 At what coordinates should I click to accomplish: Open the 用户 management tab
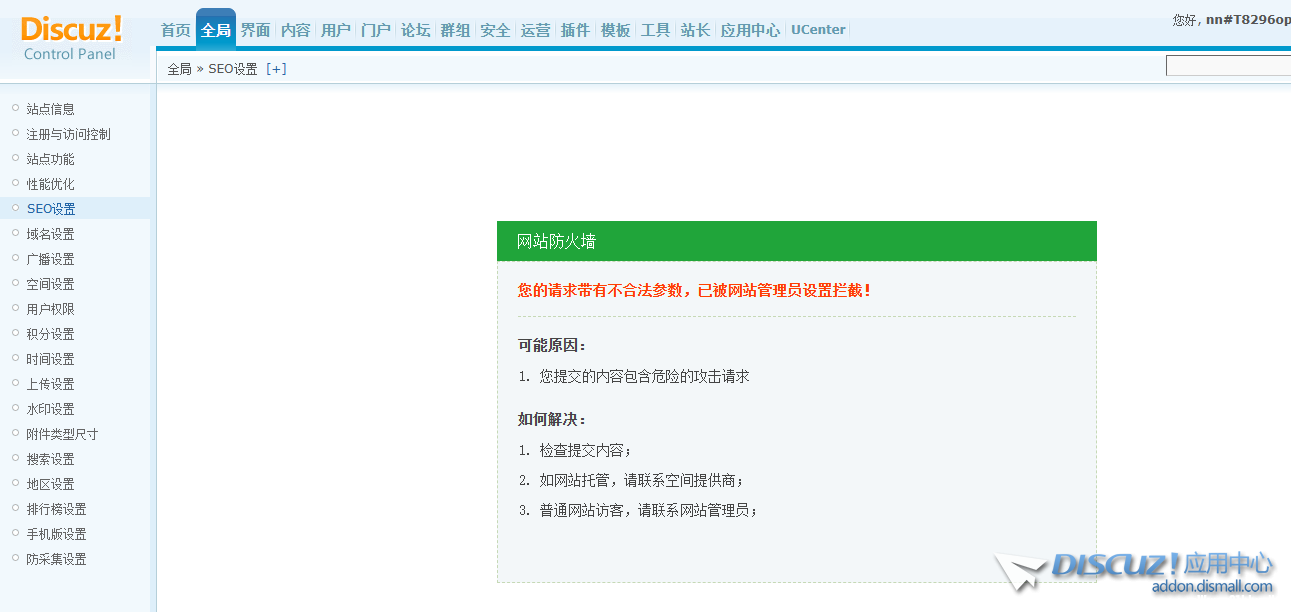click(336, 30)
